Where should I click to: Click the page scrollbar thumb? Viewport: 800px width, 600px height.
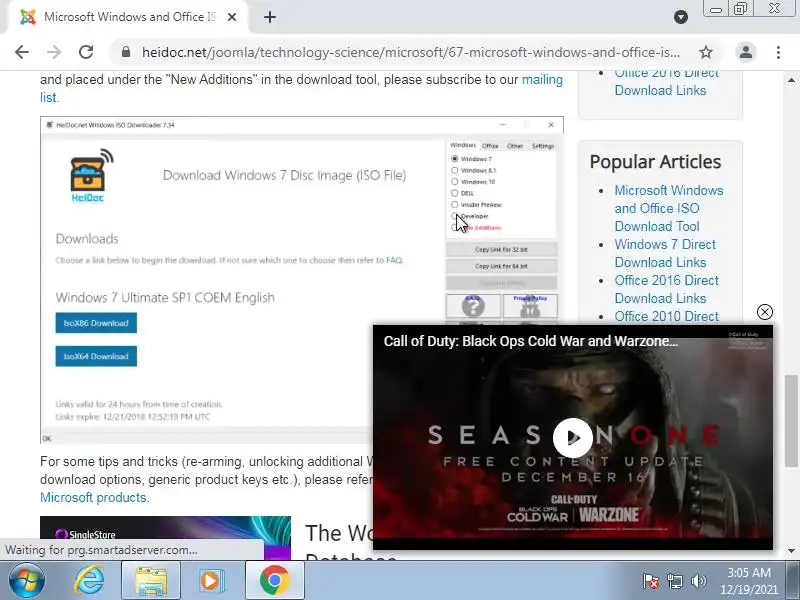tap(791, 421)
